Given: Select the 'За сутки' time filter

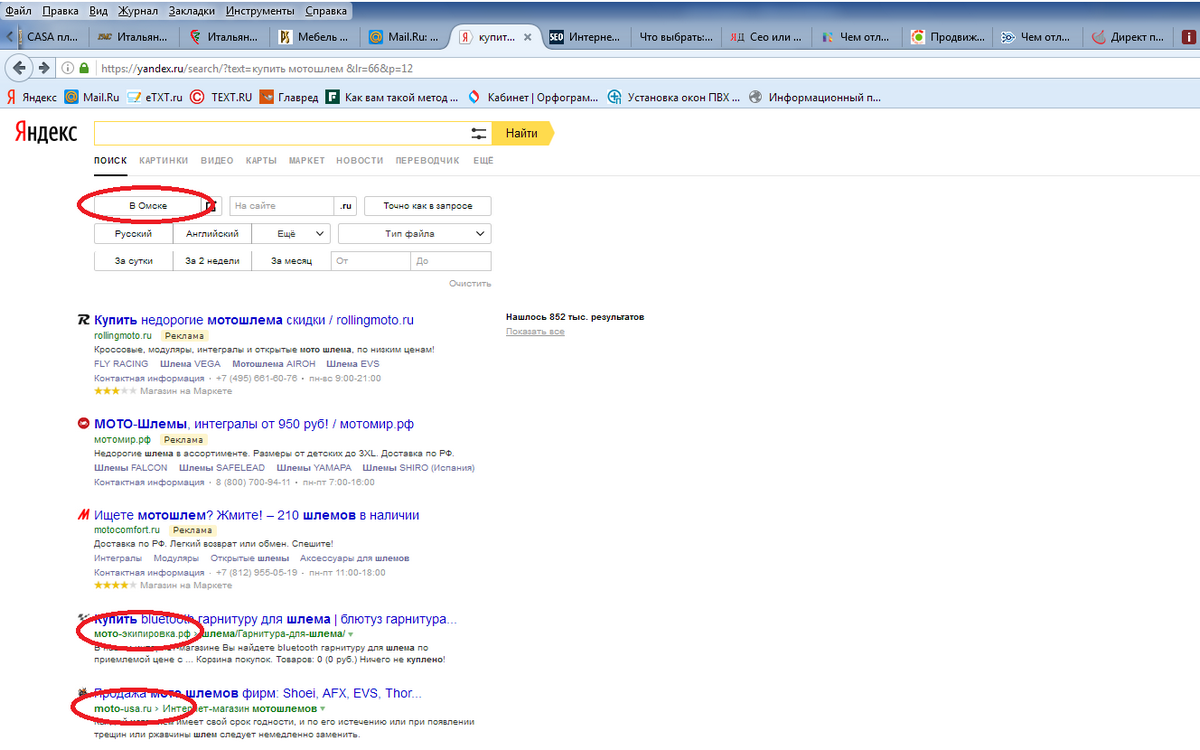Looking at the screenshot, I should tap(133, 261).
